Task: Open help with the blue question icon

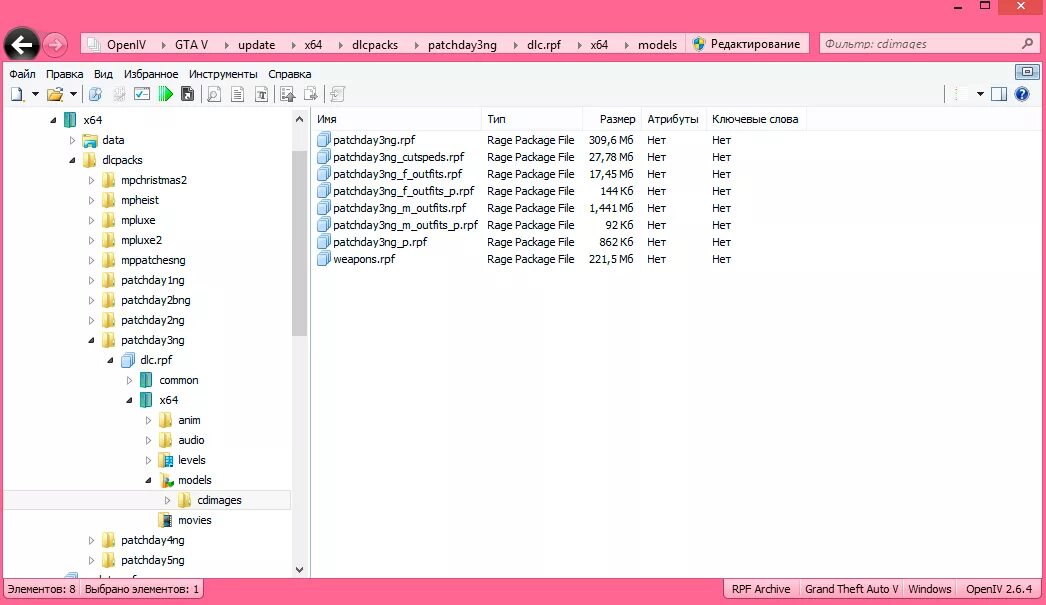Action: coord(1022,94)
